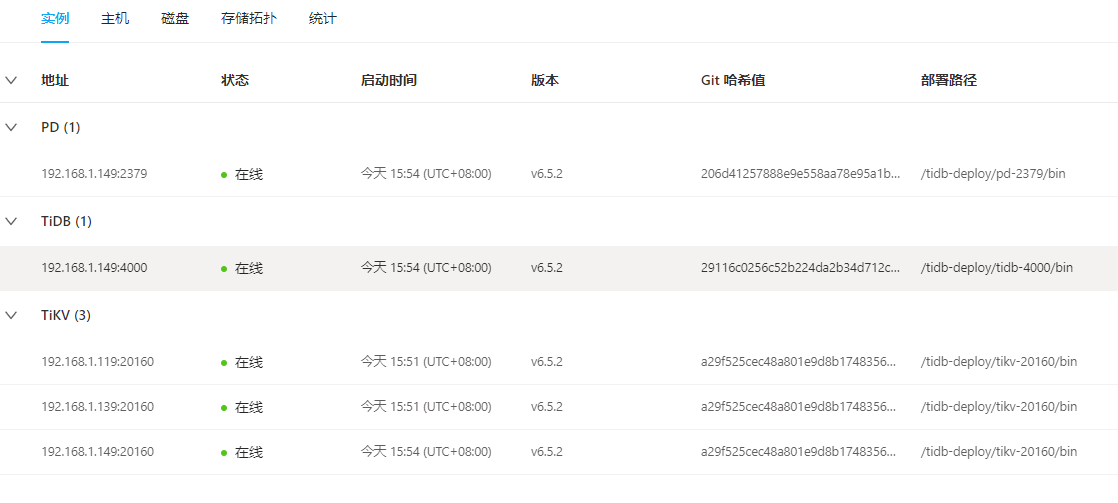Click the green status dot for PD 192.168.1.149:2379
The width and height of the screenshot is (1118, 503).
(224, 175)
